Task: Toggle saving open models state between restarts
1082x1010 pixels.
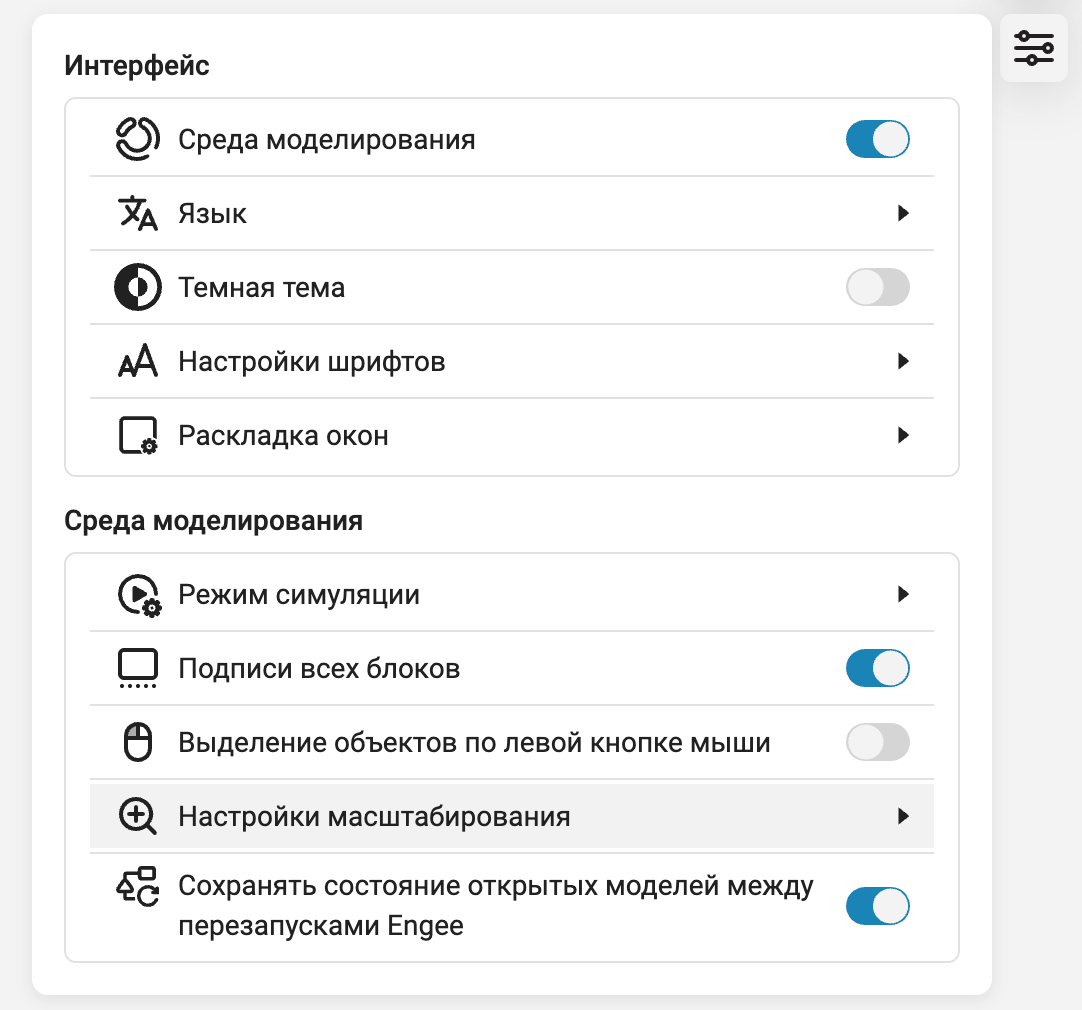Action: point(877,906)
